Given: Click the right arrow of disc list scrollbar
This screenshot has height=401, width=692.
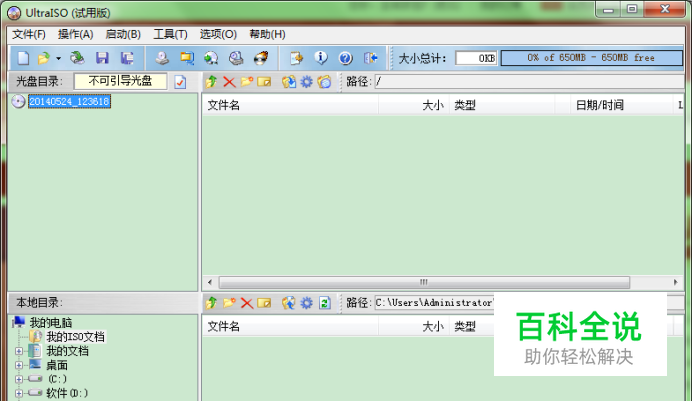Looking at the screenshot, I should (676, 282).
